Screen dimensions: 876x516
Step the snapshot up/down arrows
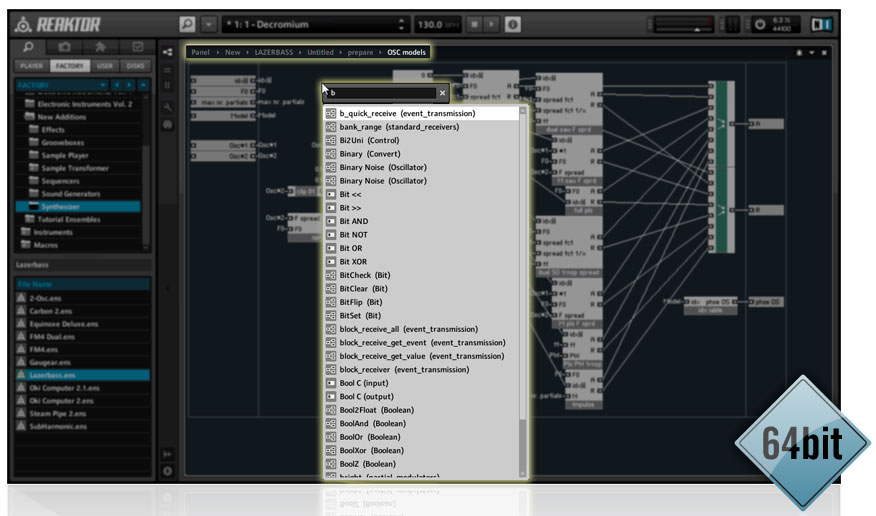[x=401, y=25]
